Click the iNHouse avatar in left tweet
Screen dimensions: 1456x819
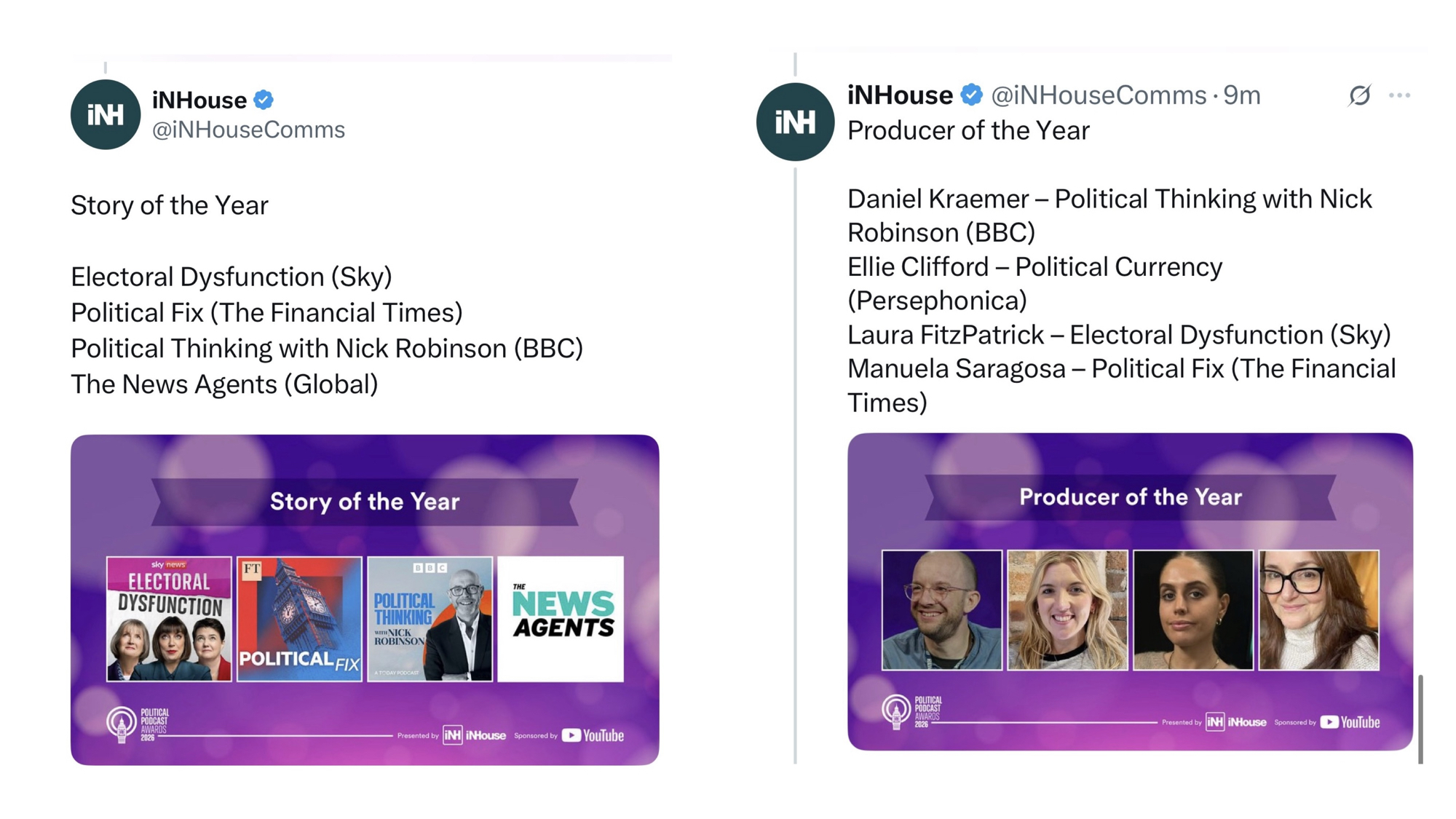[106, 115]
